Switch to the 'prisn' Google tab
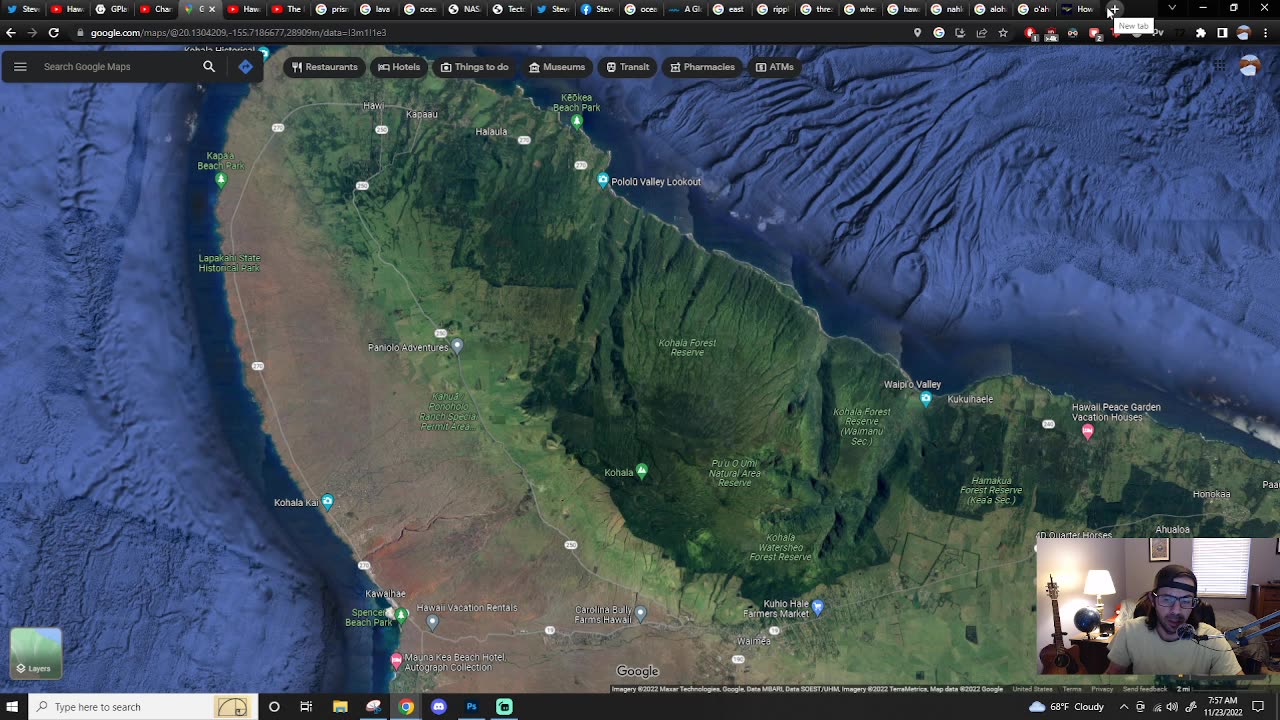The width and height of the screenshot is (1280, 720). point(331,9)
